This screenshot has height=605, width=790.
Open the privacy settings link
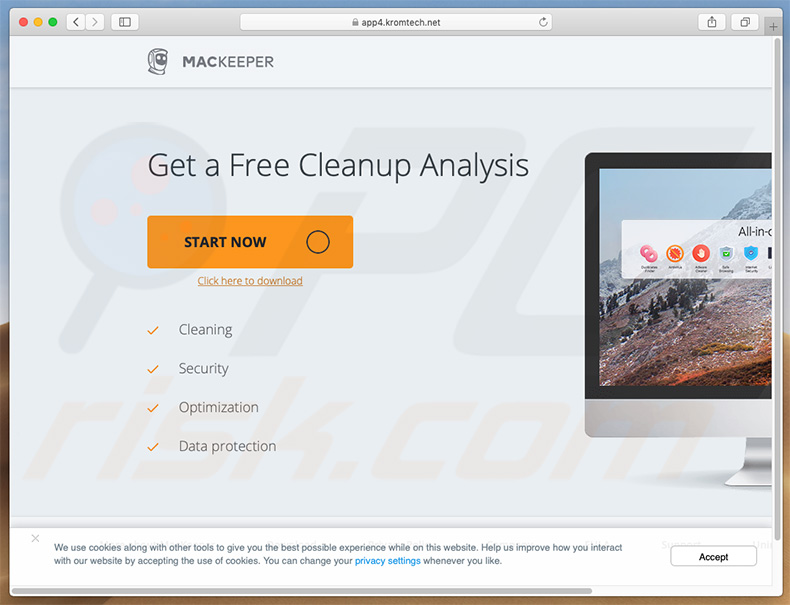point(387,561)
